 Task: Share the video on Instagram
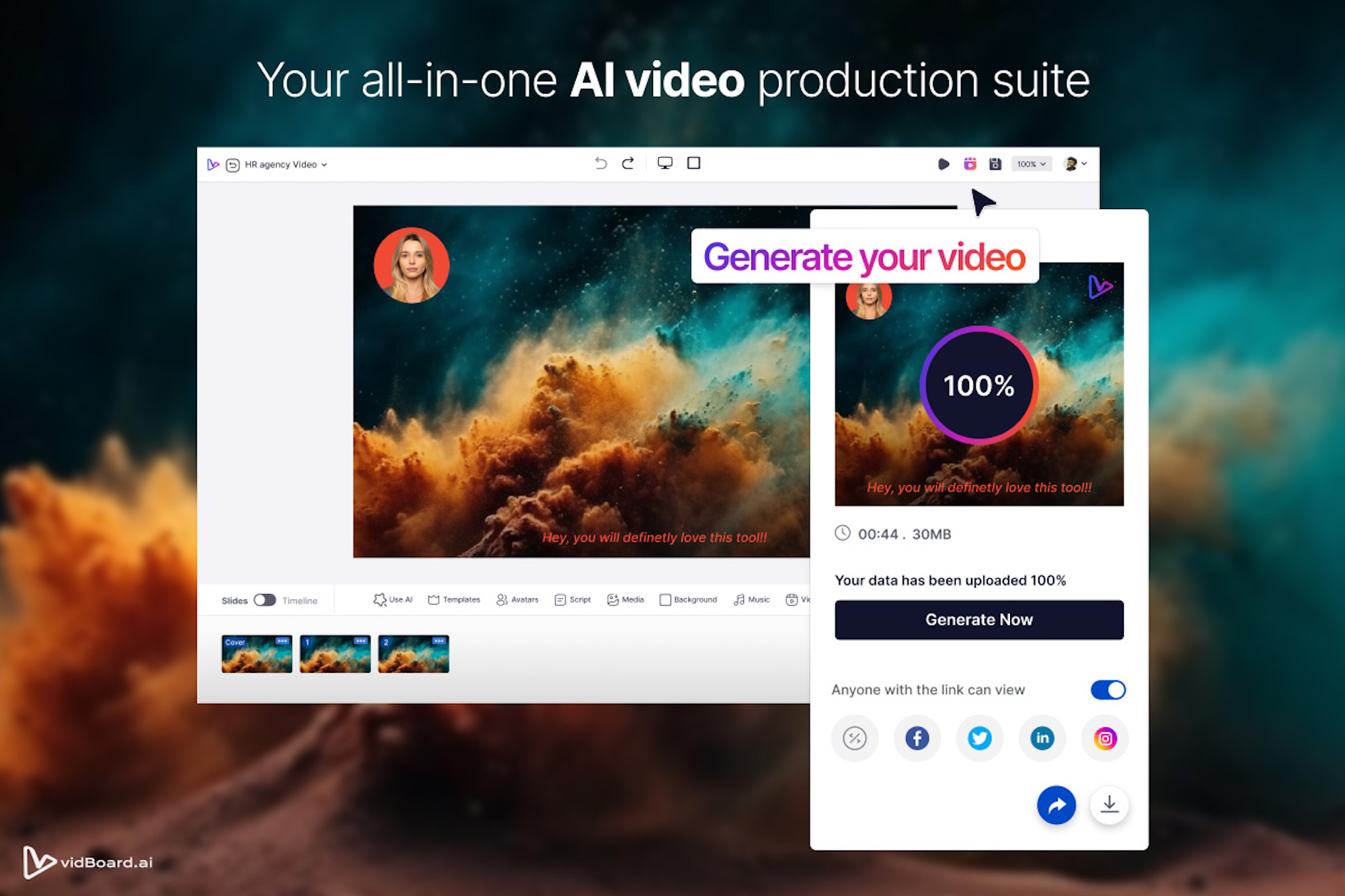(x=1105, y=739)
